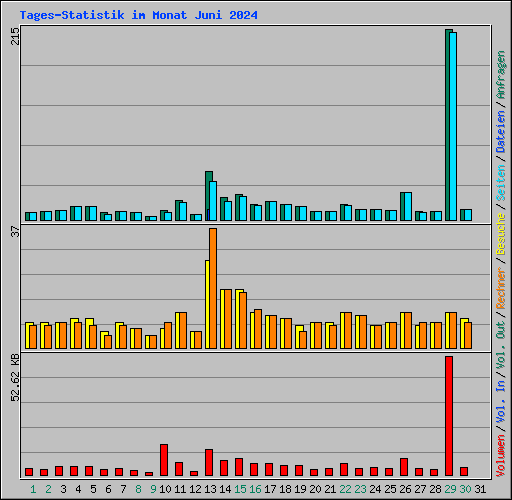The width and height of the screenshot is (512, 500).
Task: Click day label '6' on the x-axis
Action: tap(108, 489)
